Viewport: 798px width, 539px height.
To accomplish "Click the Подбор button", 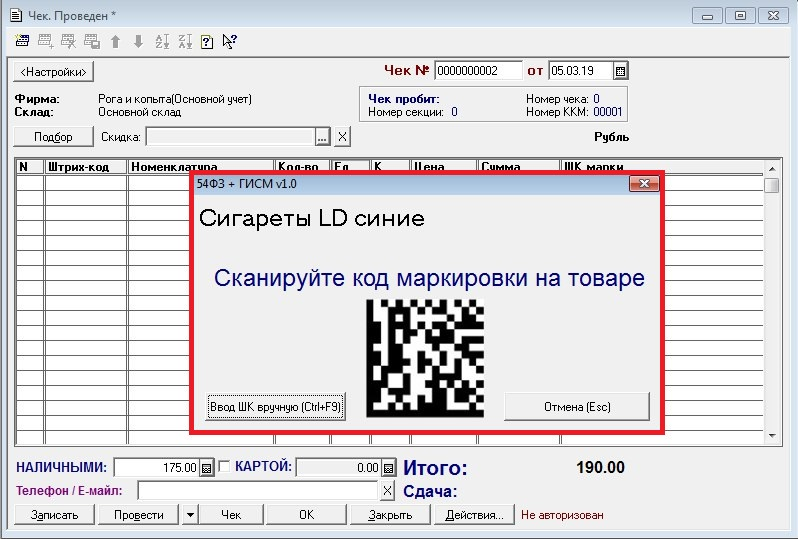I will [x=53, y=137].
